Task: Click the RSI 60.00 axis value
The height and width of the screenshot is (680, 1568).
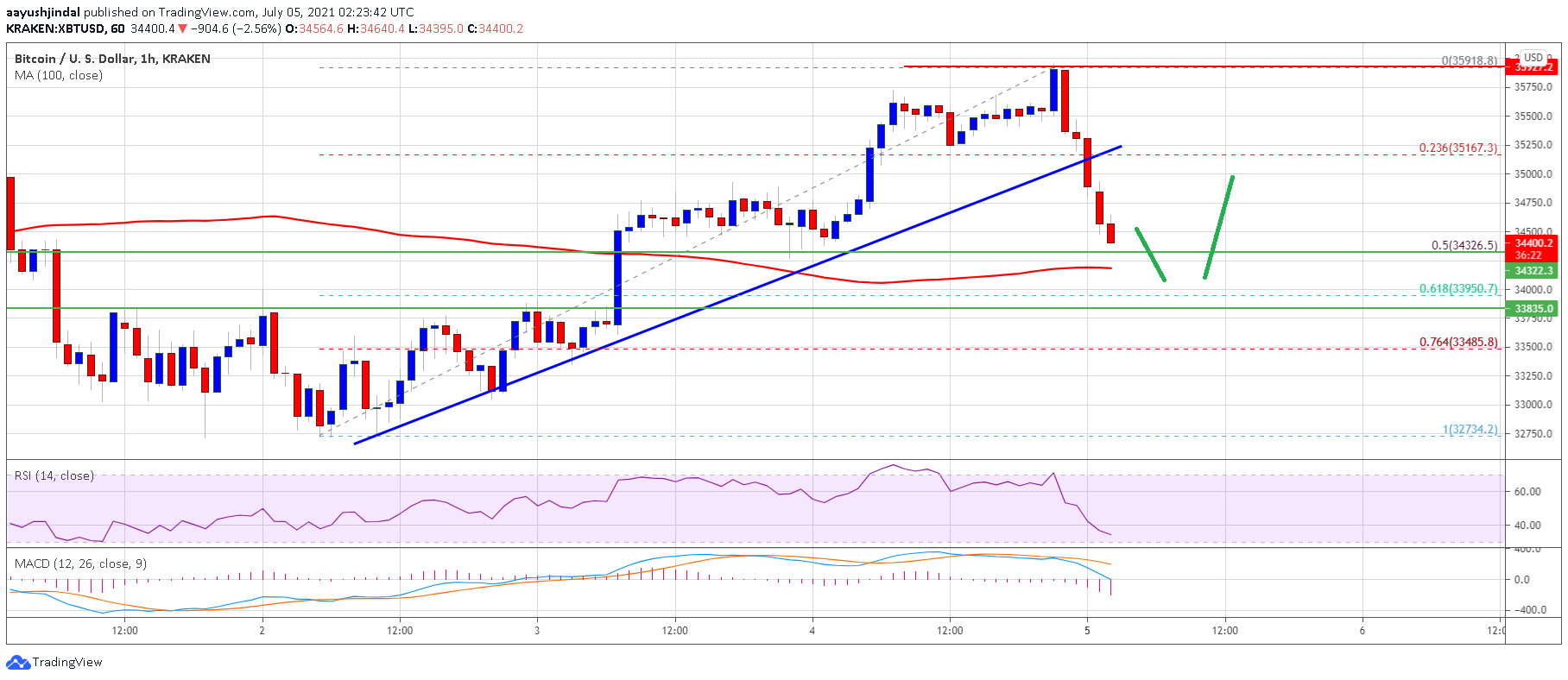Action: 1527,491
